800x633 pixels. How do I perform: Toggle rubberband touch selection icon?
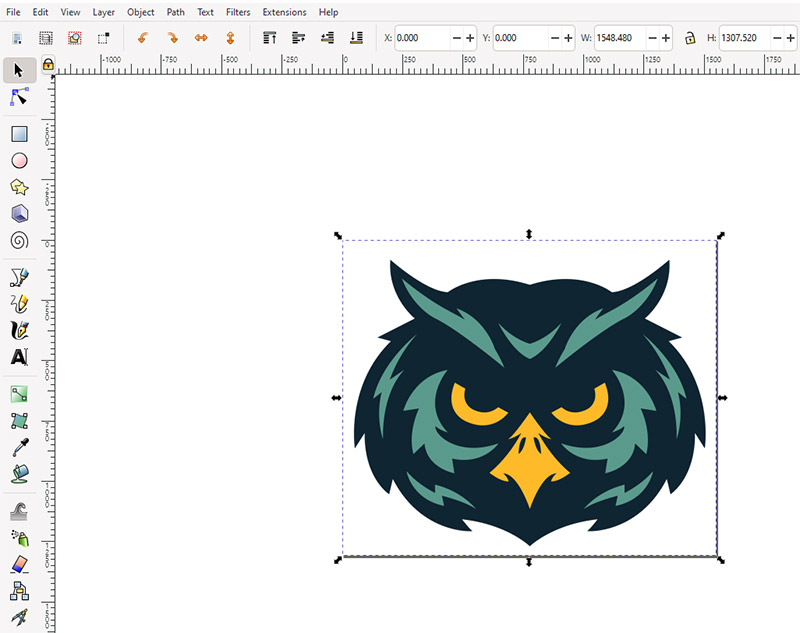[104, 38]
